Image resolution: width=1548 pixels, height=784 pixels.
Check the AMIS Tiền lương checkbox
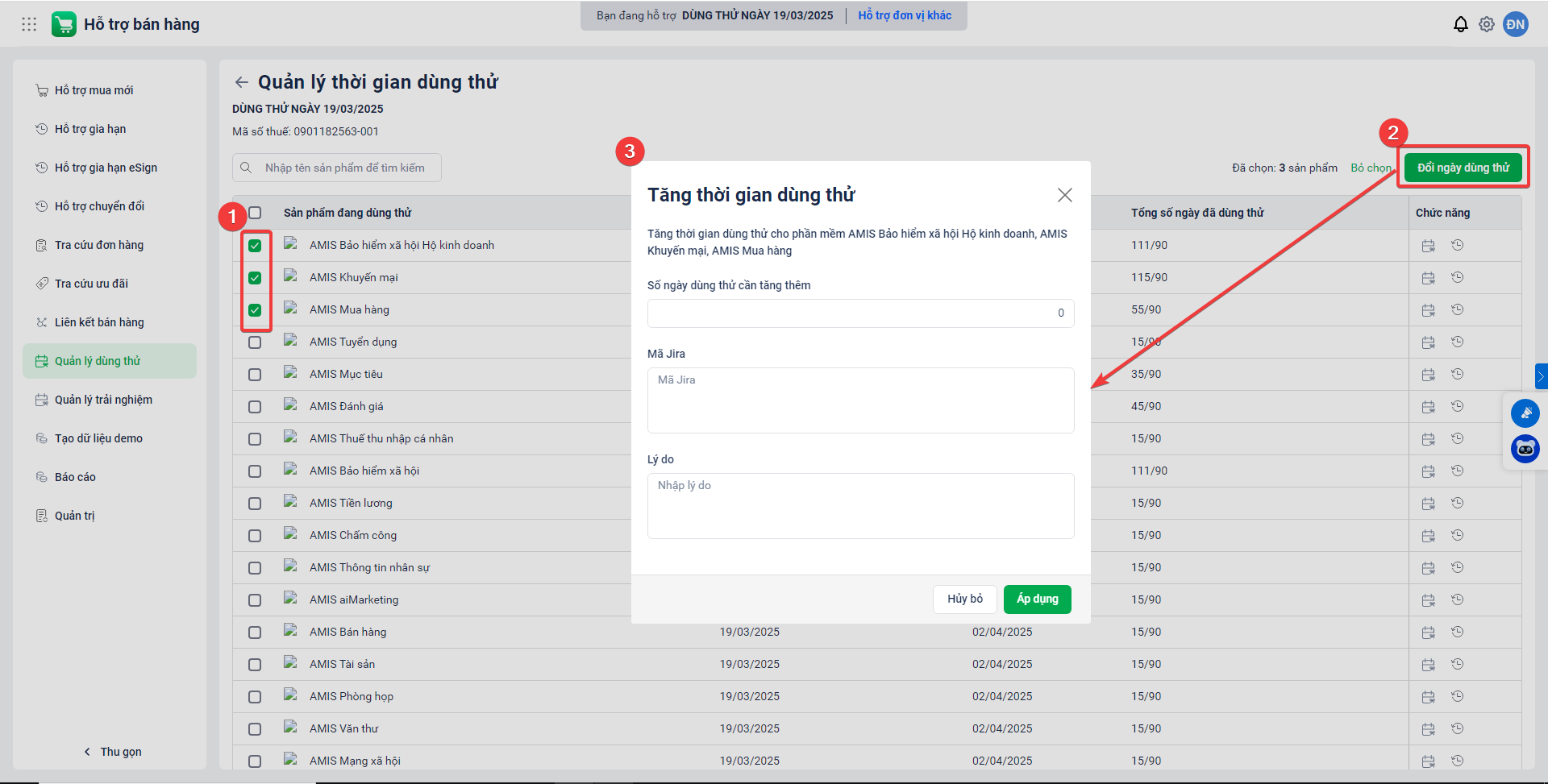tap(255, 504)
